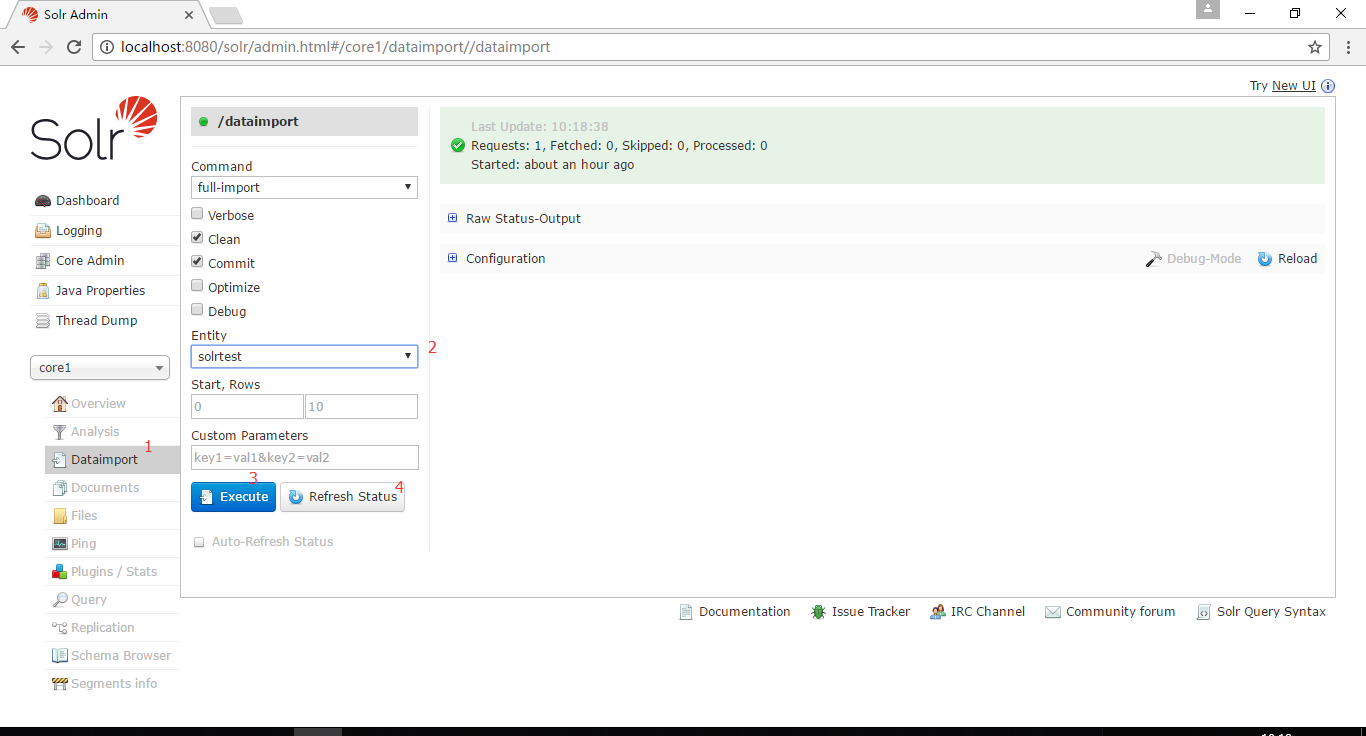Viewport: 1366px width, 736px height.
Task: Click the Dataimport icon in core menu
Action: coord(60,460)
